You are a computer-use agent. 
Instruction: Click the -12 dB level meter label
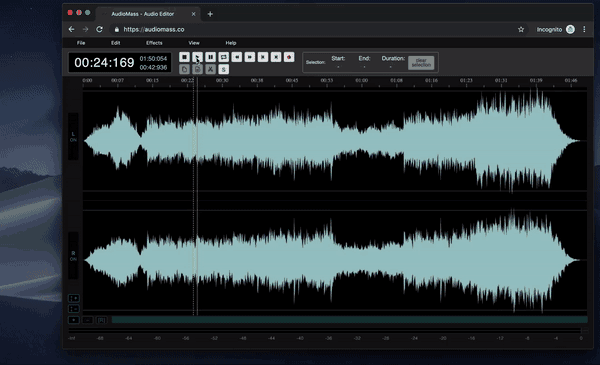point(500,338)
